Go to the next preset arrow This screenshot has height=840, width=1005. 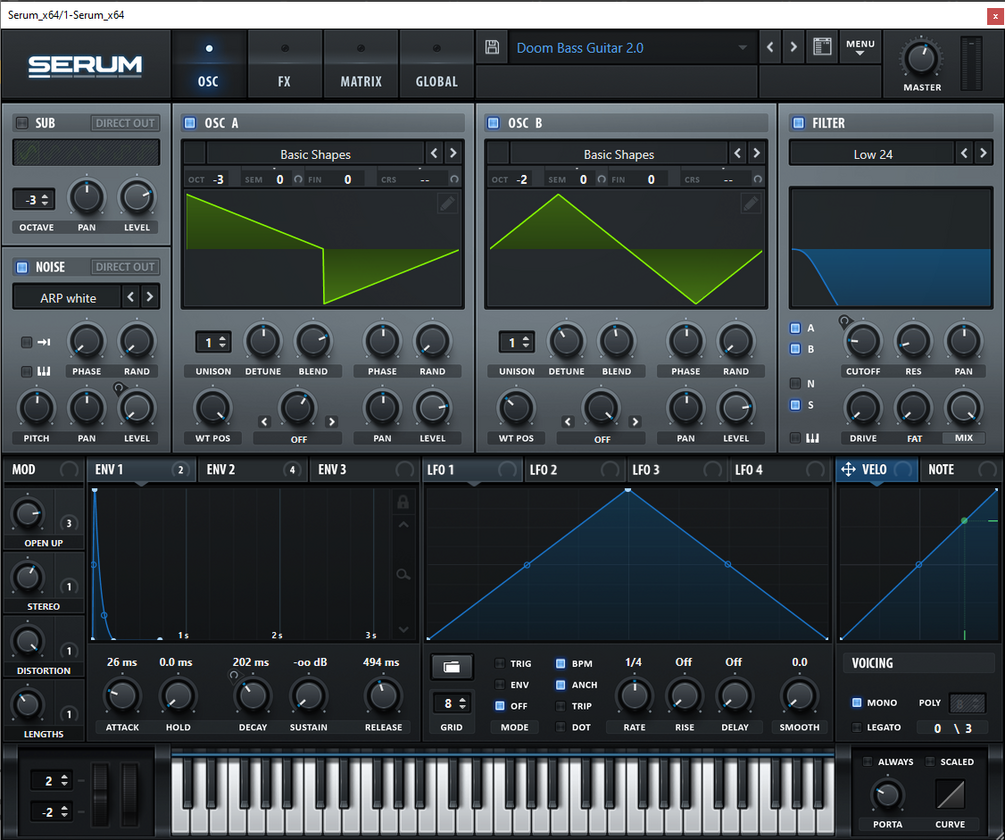click(793, 47)
